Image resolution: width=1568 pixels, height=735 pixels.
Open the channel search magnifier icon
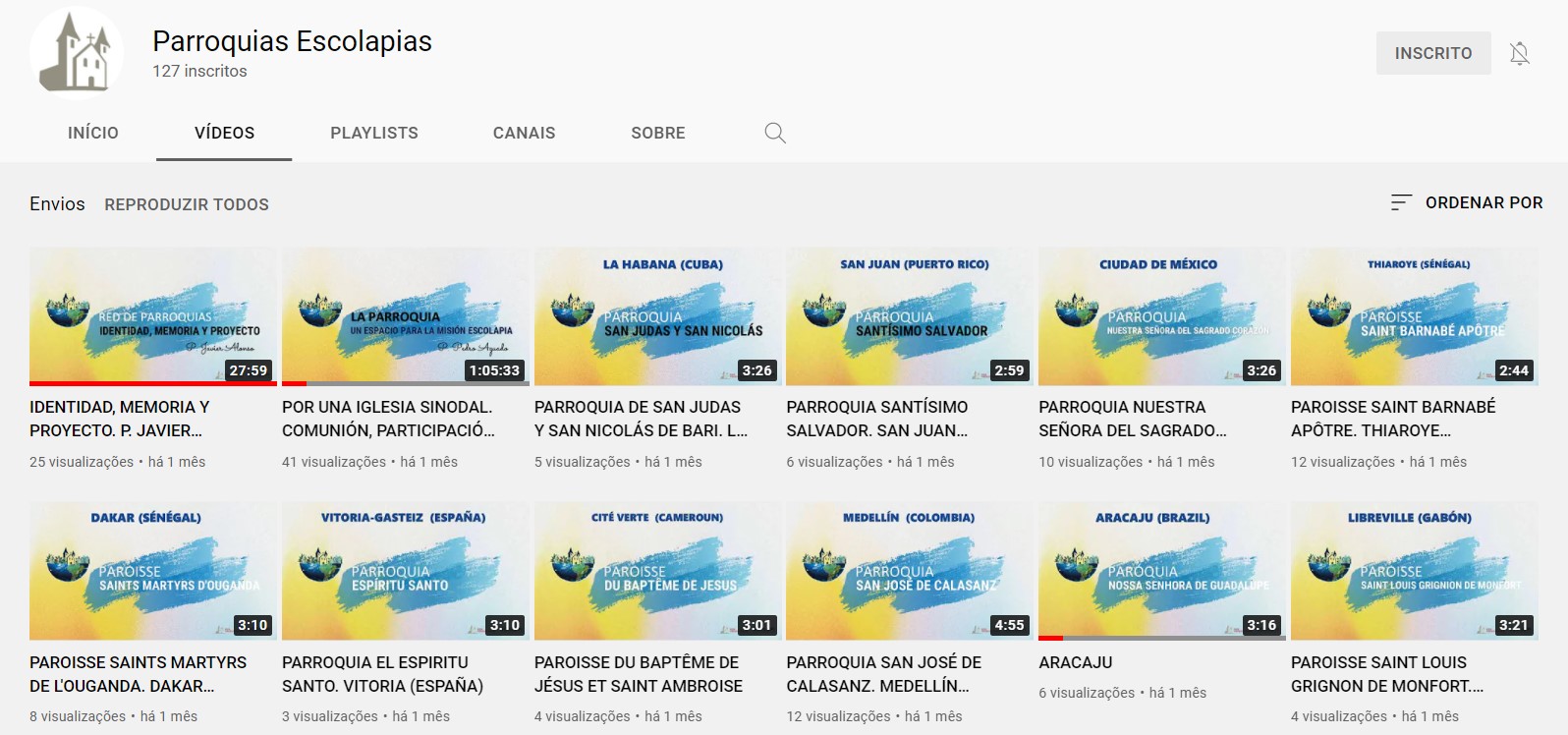[775, 133]
